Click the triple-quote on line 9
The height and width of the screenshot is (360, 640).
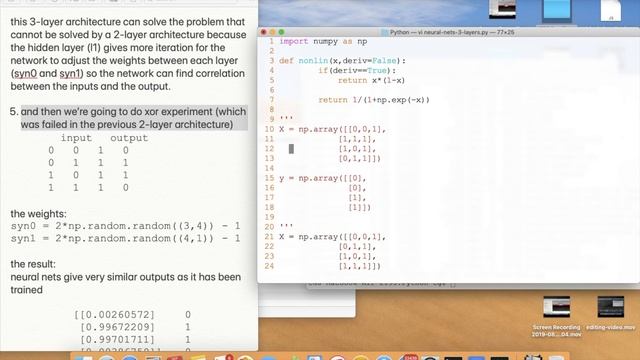(x=286, y=118)
